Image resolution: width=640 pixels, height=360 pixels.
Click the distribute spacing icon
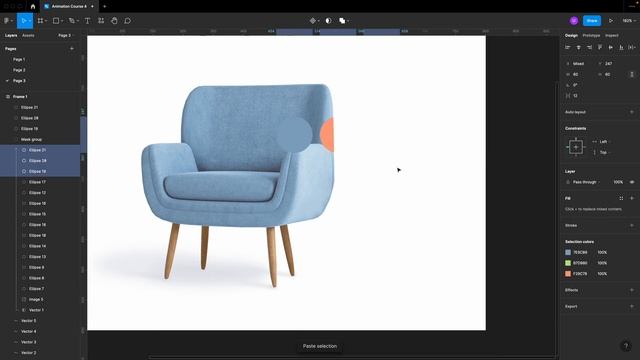(x=631, y=47)
